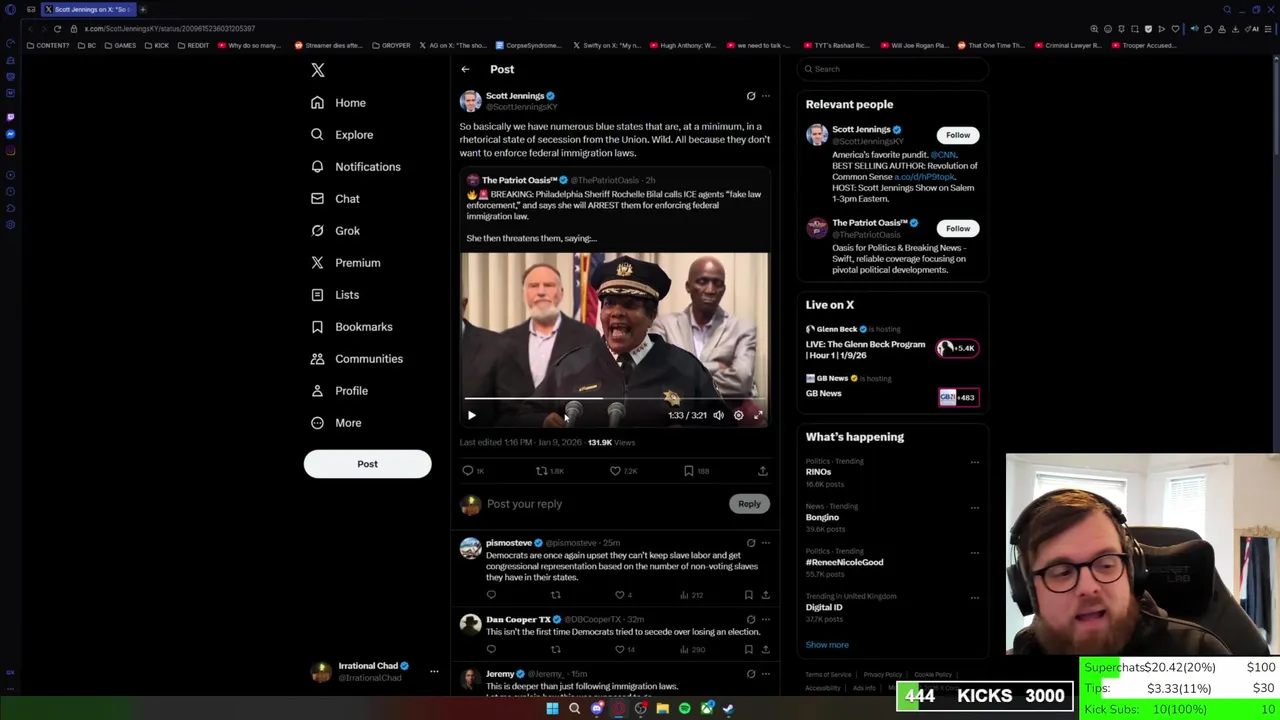Click Grok icon on Scott Jennings post
This screenshot has width=1280, height=720.
[751, 96]
